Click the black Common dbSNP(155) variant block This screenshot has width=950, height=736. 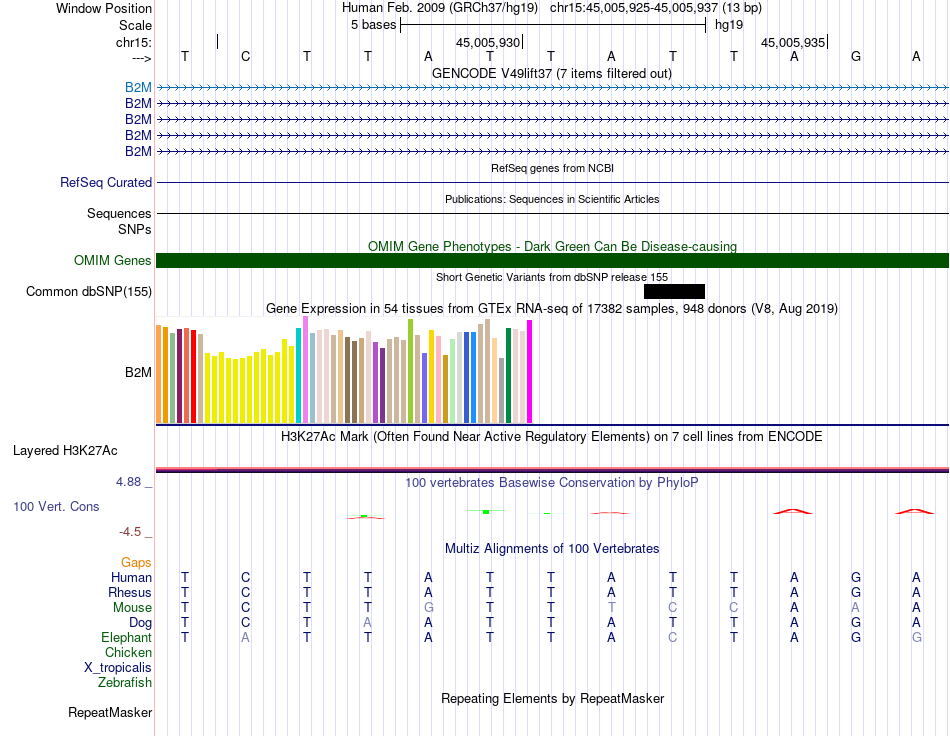click(x=674, y=291)
